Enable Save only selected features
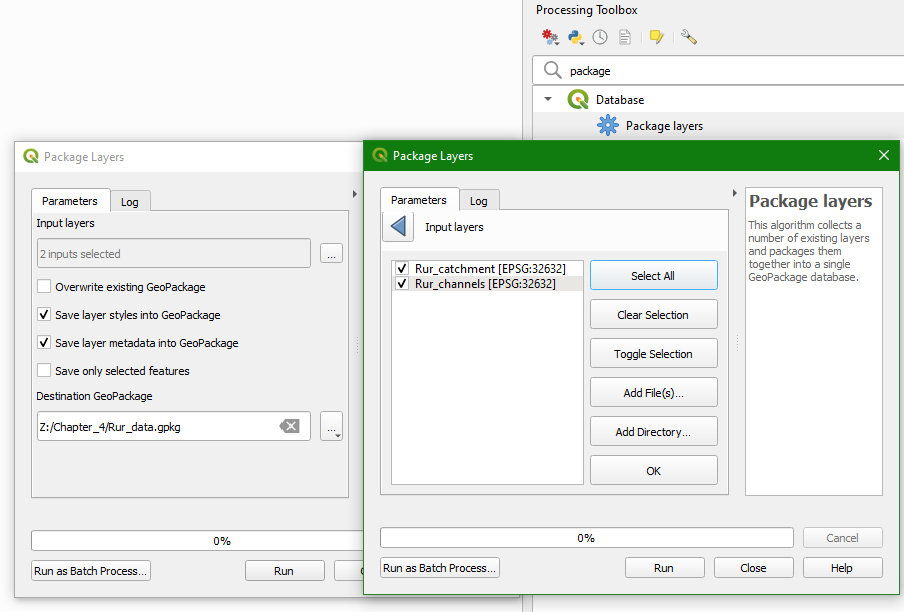904x612 pixels. tap(44, 371)
